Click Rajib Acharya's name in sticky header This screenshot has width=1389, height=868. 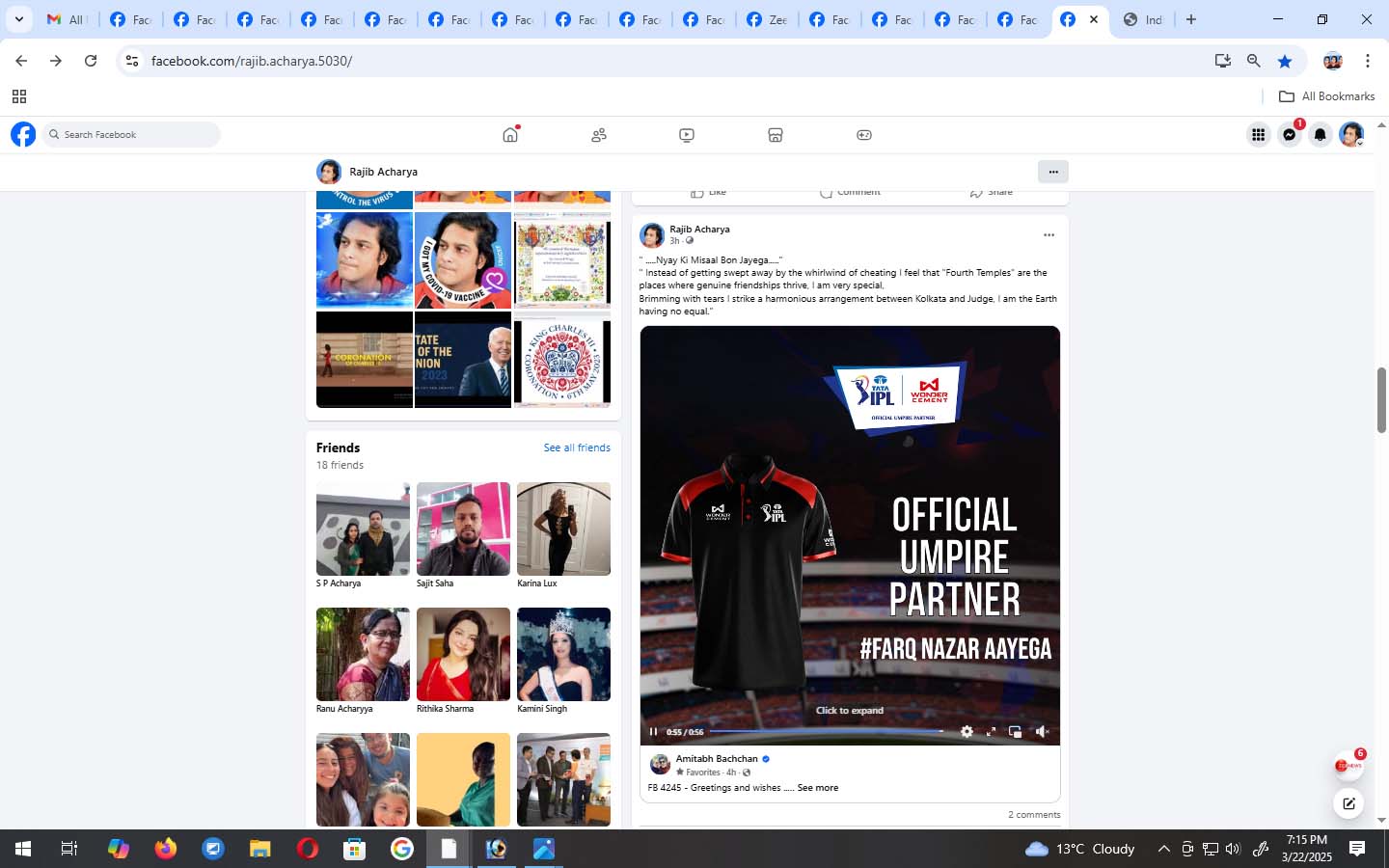[x=383, y=172]
